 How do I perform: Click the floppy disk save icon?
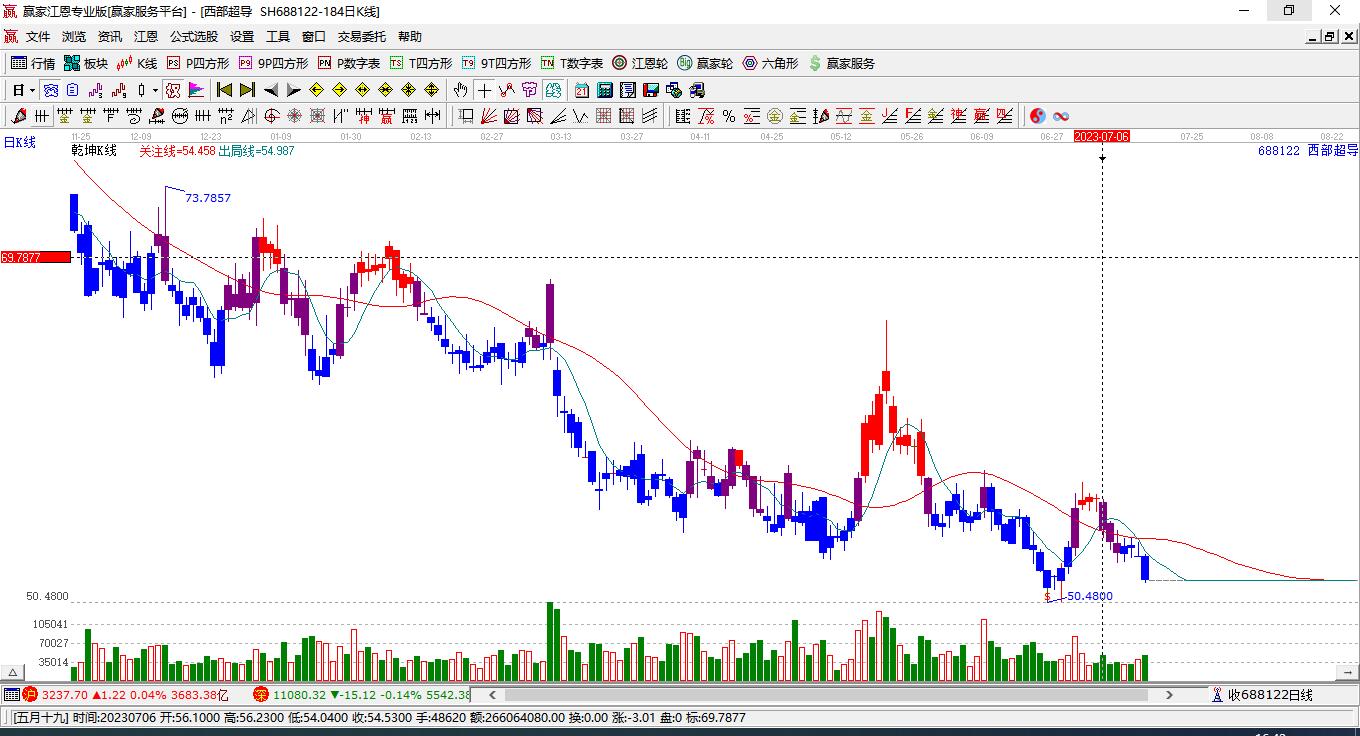(650, 90)
